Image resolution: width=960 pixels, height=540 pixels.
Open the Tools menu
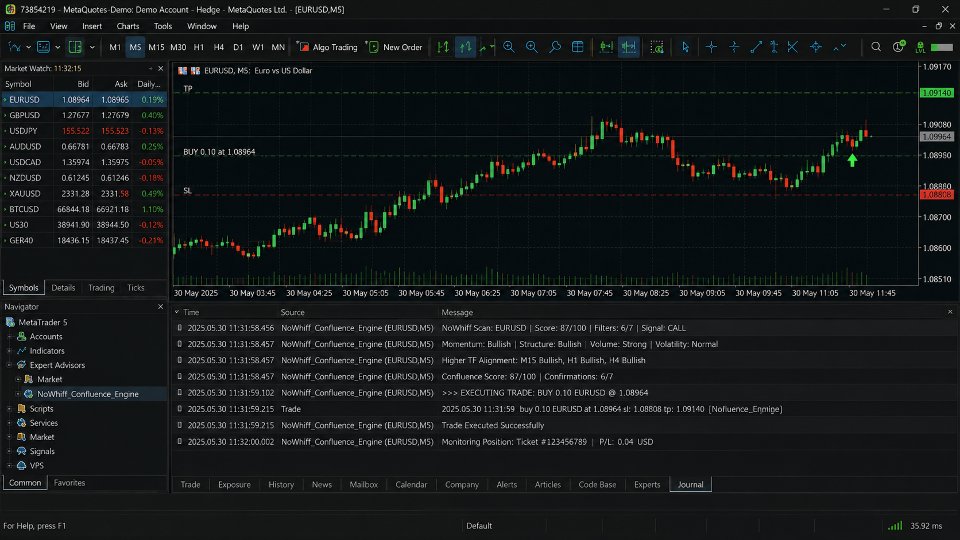tap(163, 26)
